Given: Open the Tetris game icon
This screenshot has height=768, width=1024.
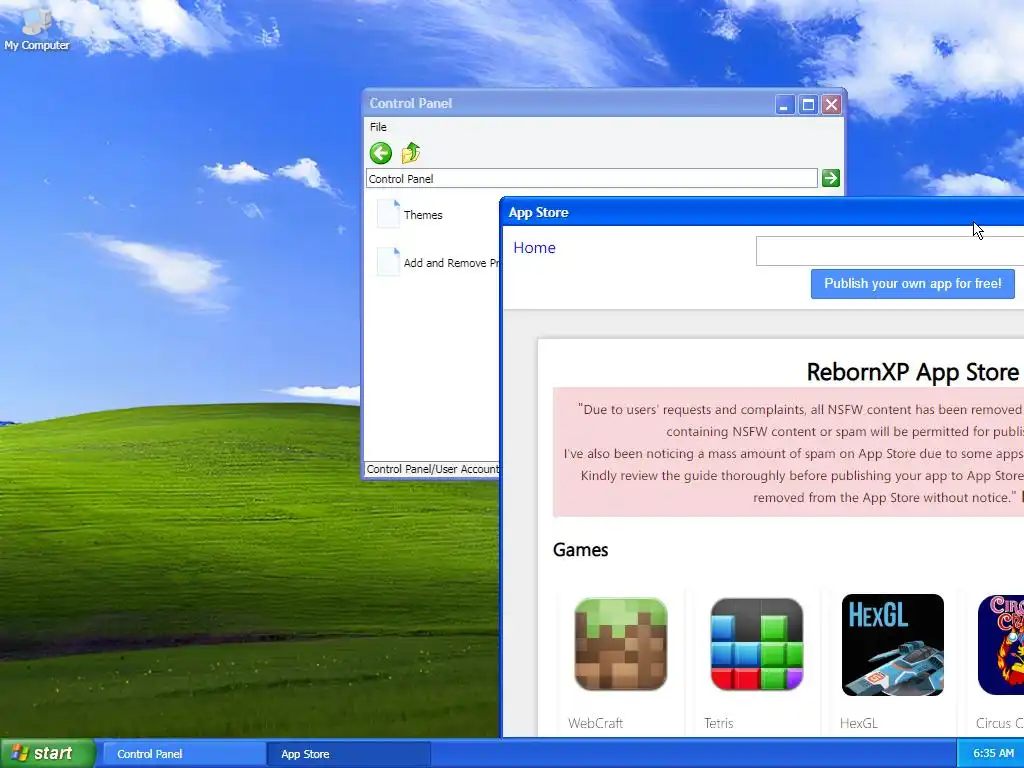Looking at the screenshot, I should click(x=756, y=645).
